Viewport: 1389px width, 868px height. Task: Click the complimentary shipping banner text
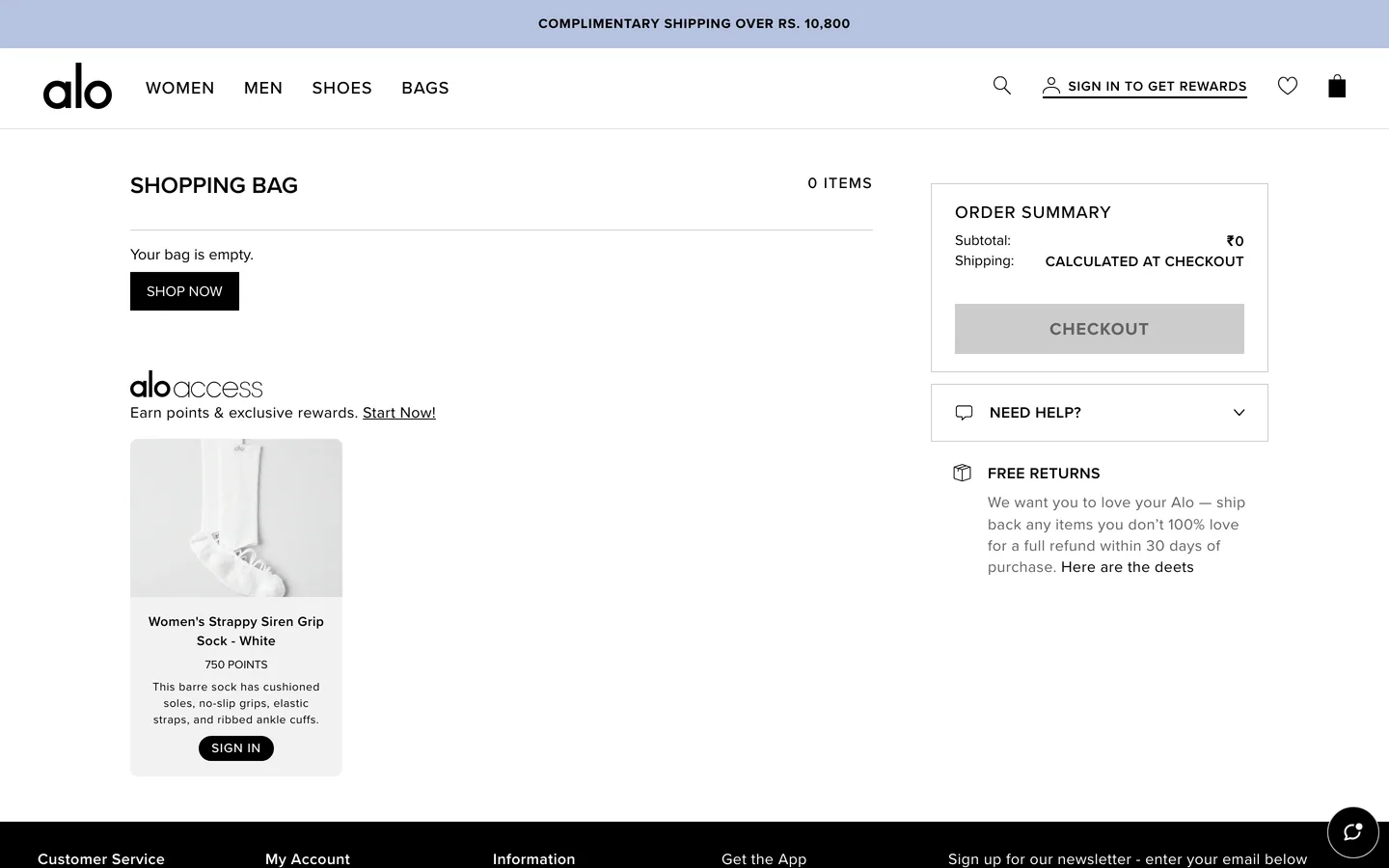tap(694, 24)
